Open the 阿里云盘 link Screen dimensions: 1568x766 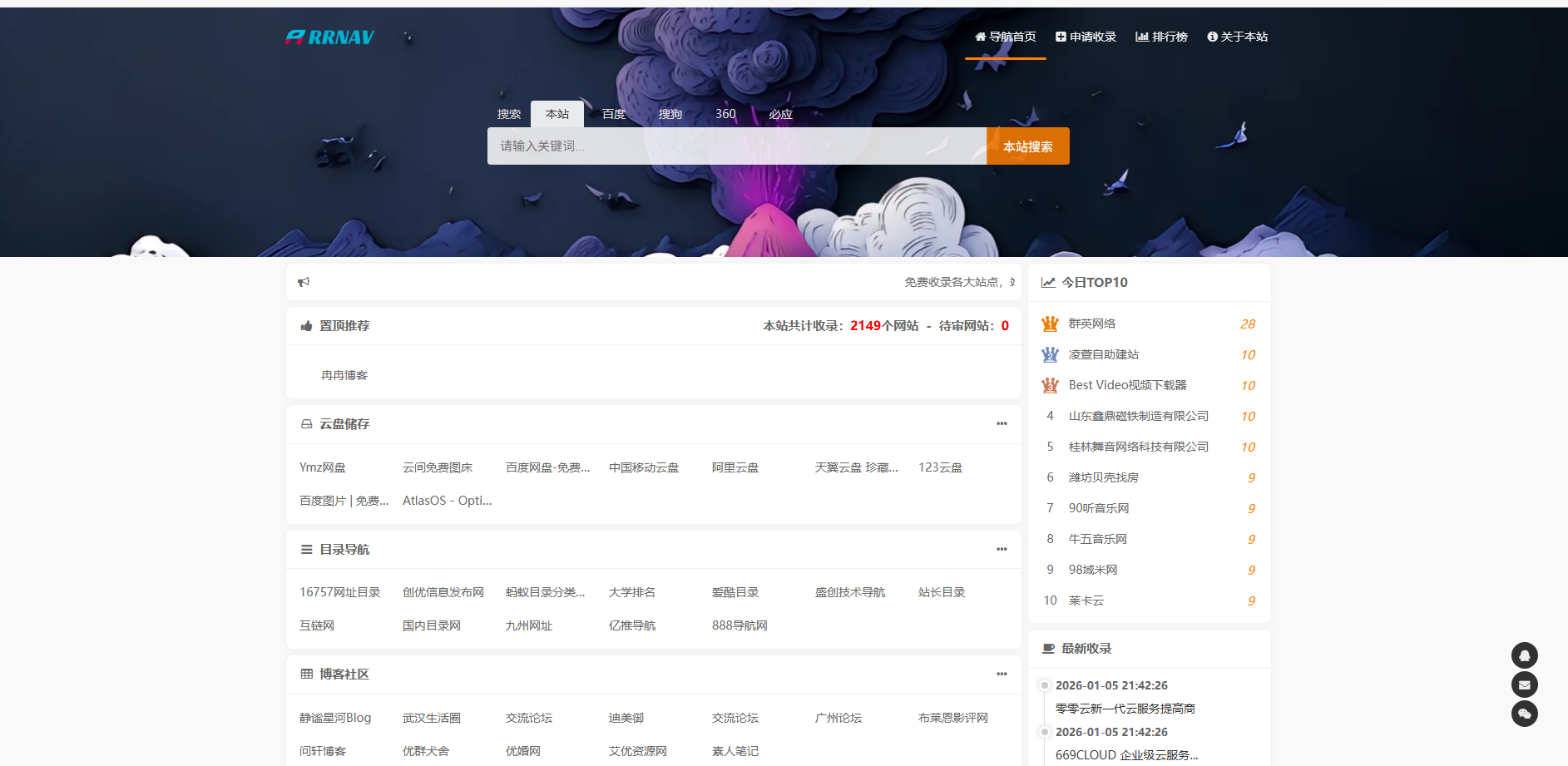click(x=735, y=467)
